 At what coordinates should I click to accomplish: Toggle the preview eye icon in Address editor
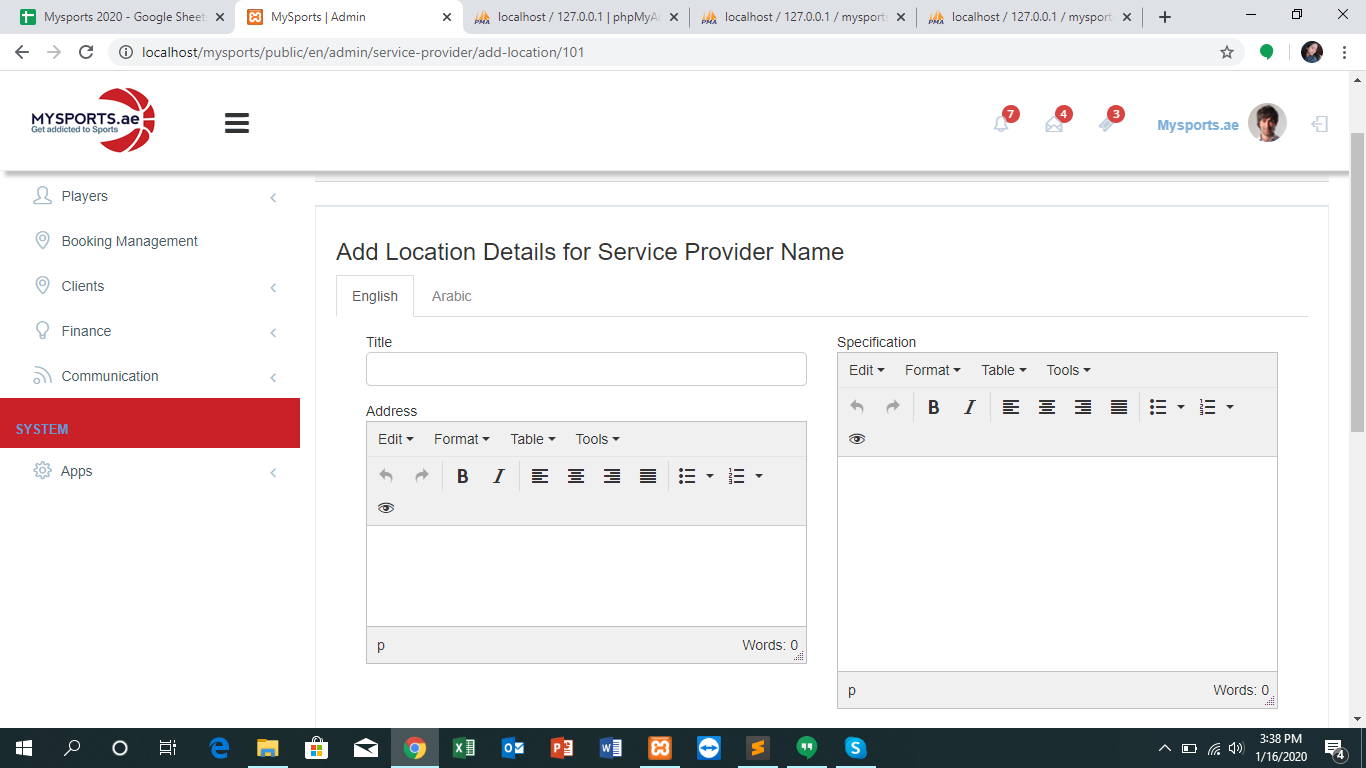coord(386,508)
